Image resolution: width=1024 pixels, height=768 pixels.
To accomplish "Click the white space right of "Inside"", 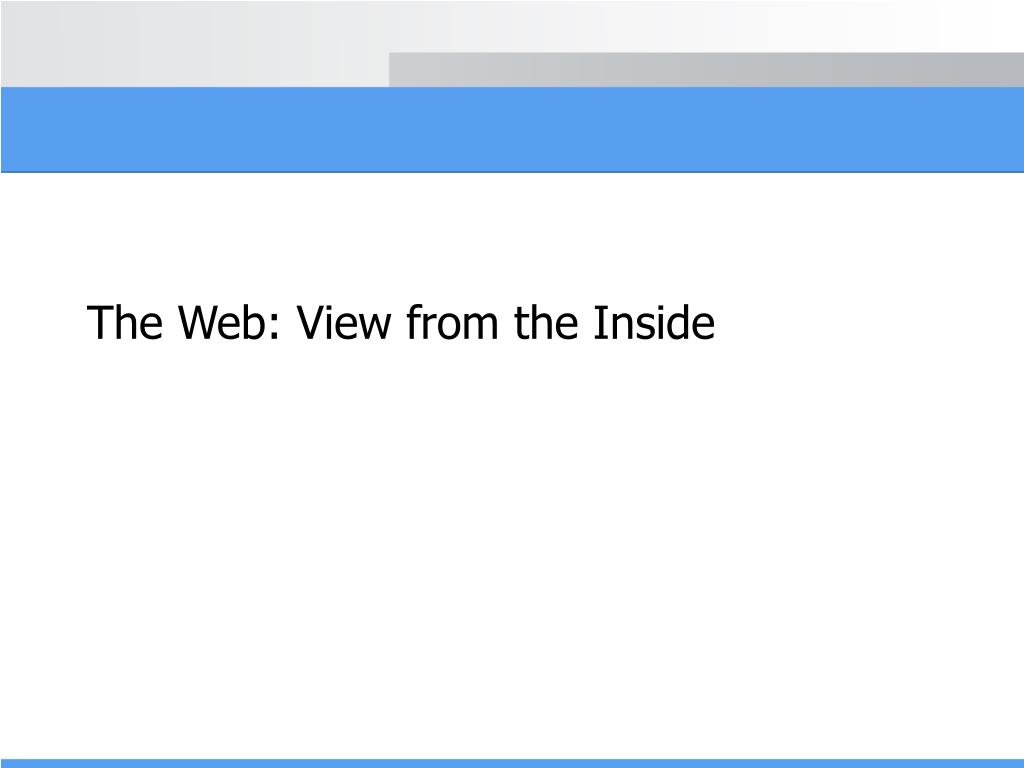I will [x=869, y=323].
